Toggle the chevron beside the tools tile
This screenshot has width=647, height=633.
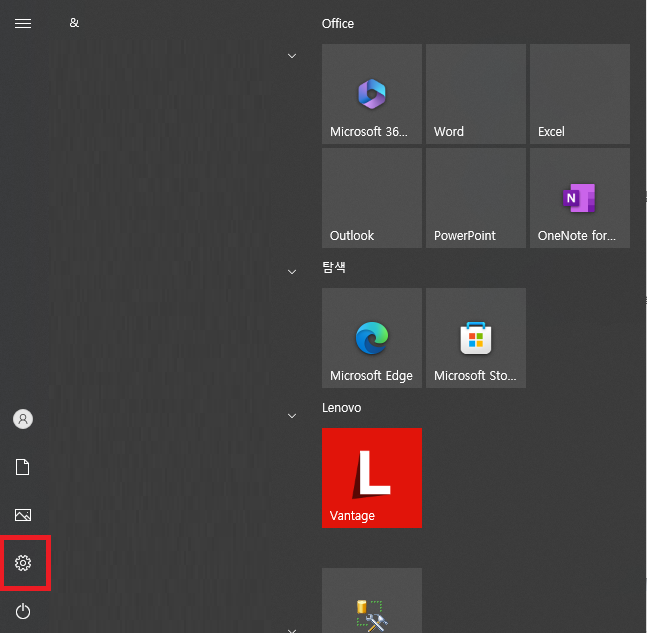click(292, 630)
